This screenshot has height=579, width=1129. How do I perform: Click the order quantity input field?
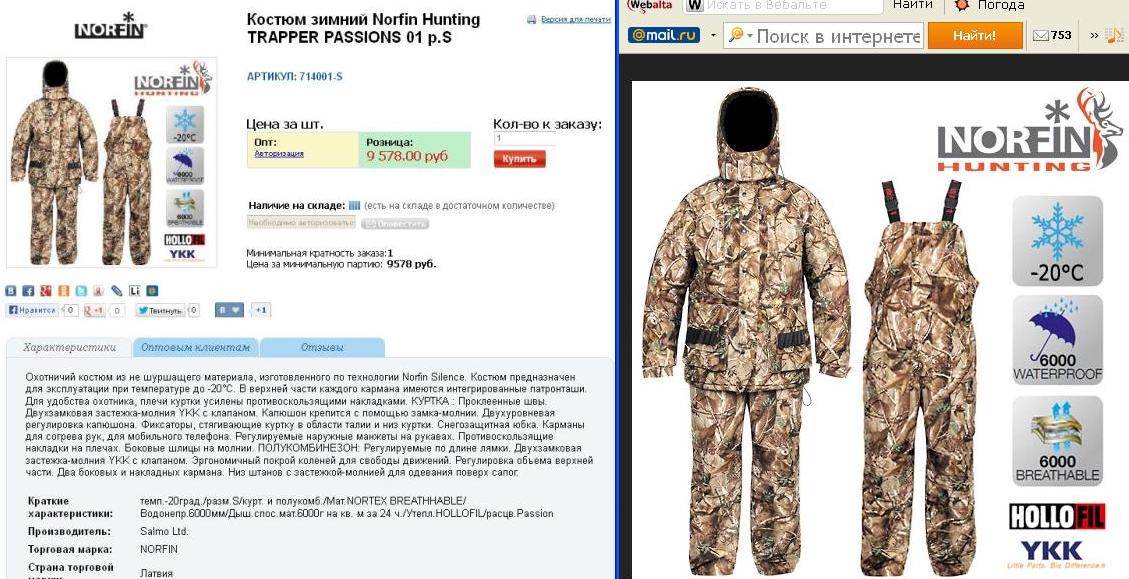point(524,138)
